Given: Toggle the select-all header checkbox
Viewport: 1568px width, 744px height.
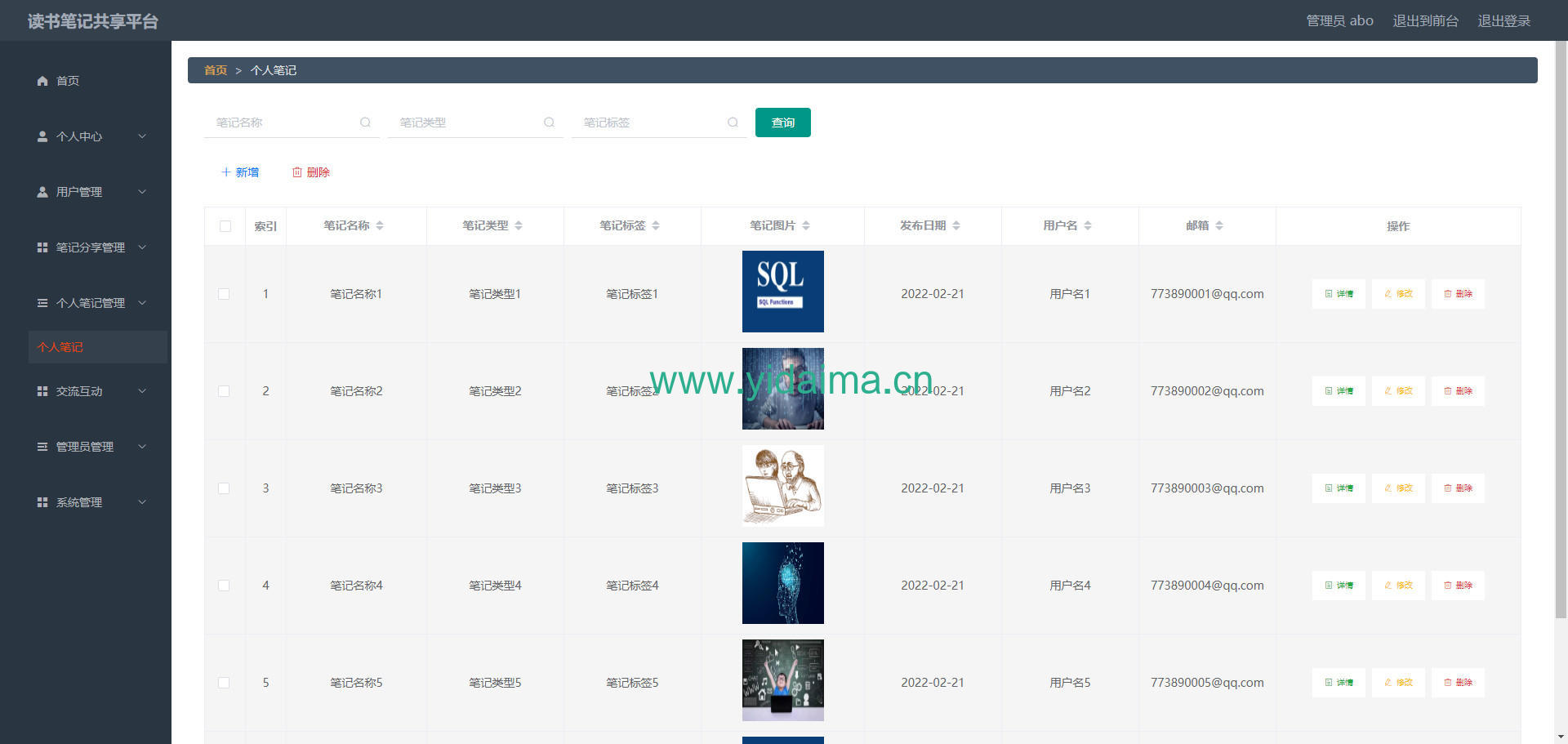Looking at the screenshot, I should tap(225, 226).
